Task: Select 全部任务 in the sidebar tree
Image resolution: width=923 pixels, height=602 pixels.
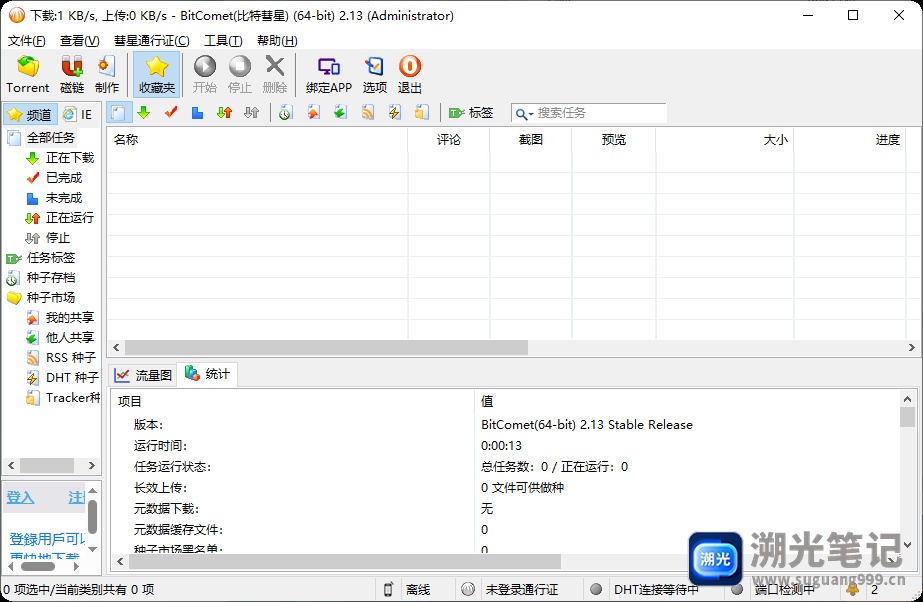Action: point(51,138)
